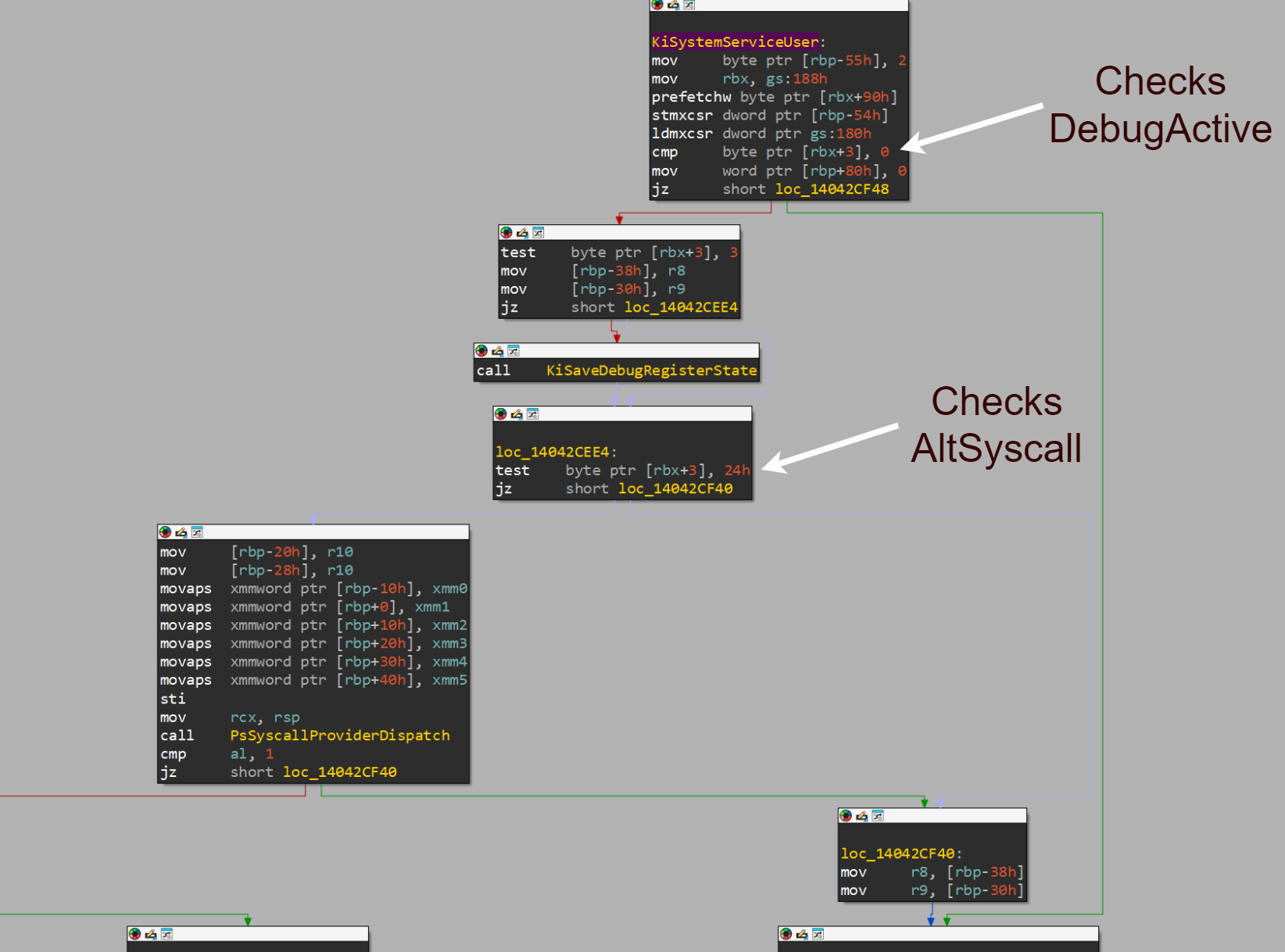Click the title bar of the KiSaveDebugRegisterState node
Image resolution: width=1285 pixels, height=952 pixels.
coord(617,351)
